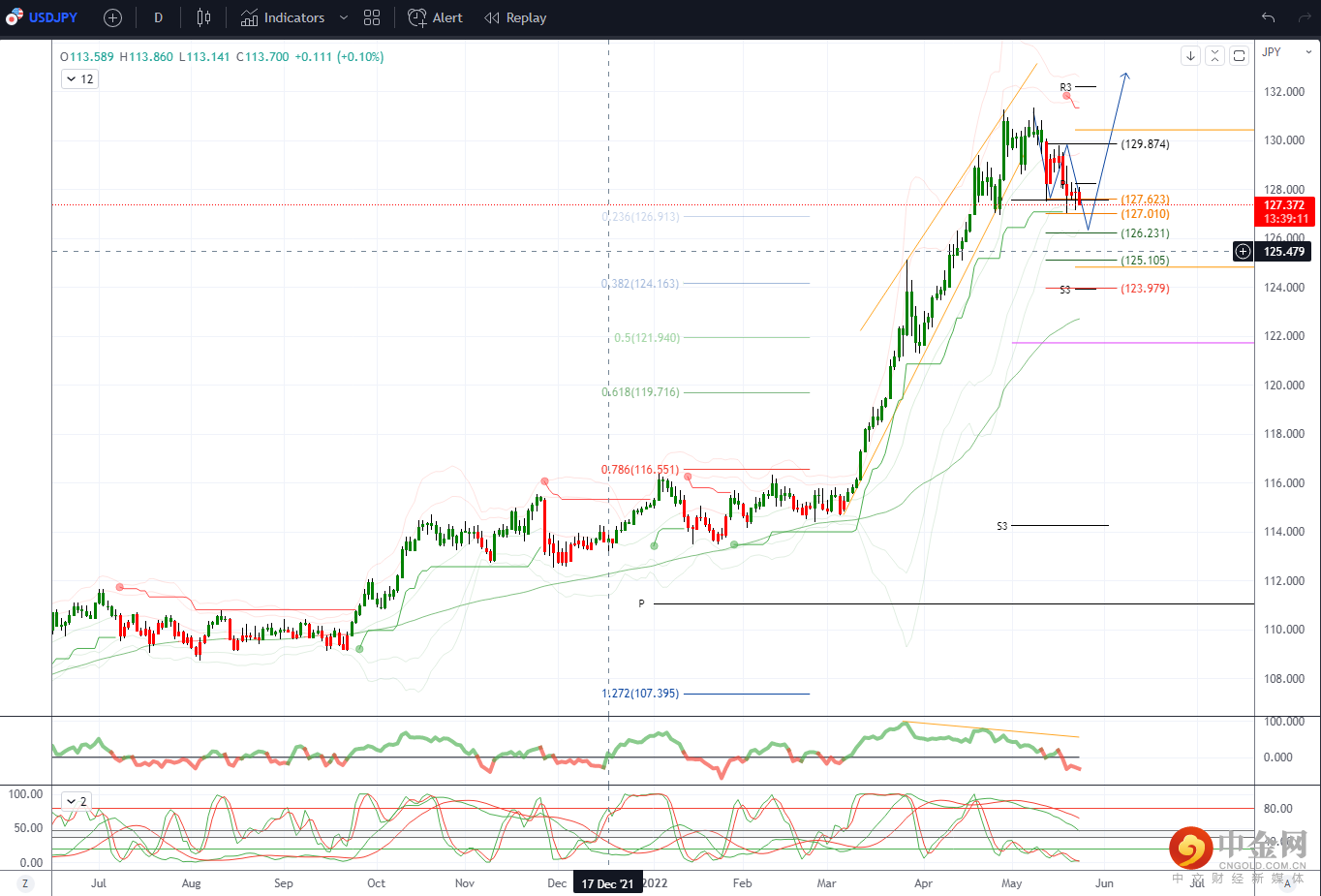Open the candlestick chart style picker
Screen dimensions: 1321x896
tap(203, 17)
